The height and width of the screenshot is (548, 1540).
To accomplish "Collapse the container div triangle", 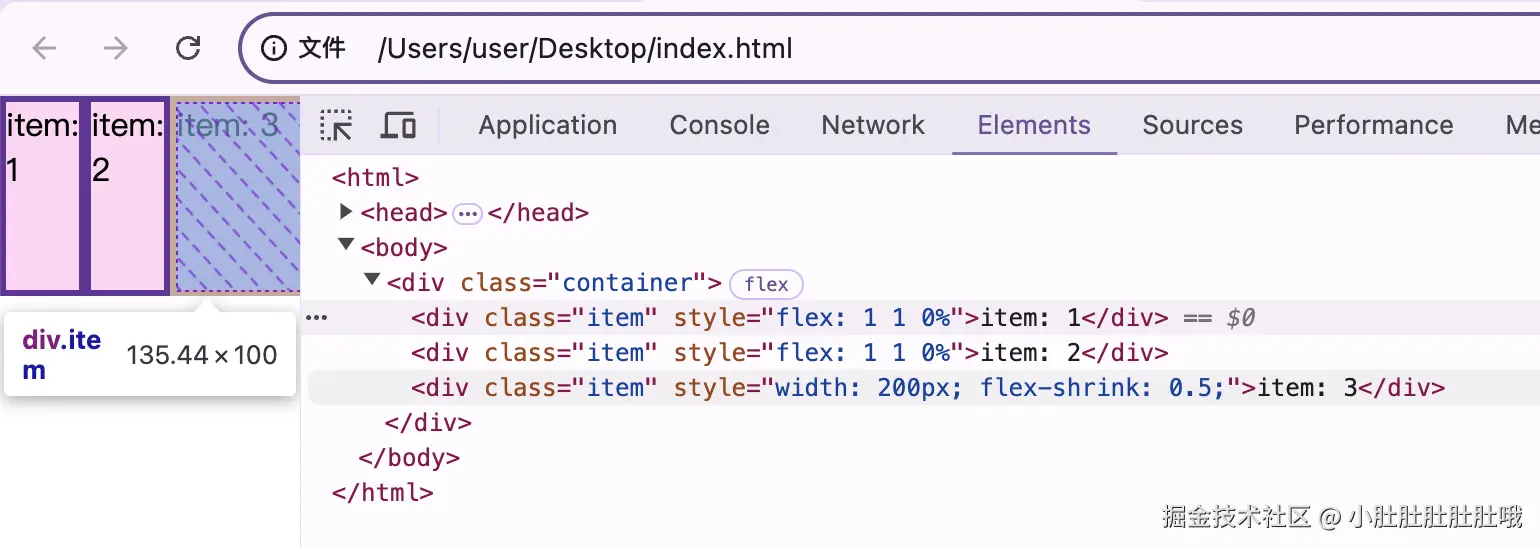I will [x=372, y=280].
